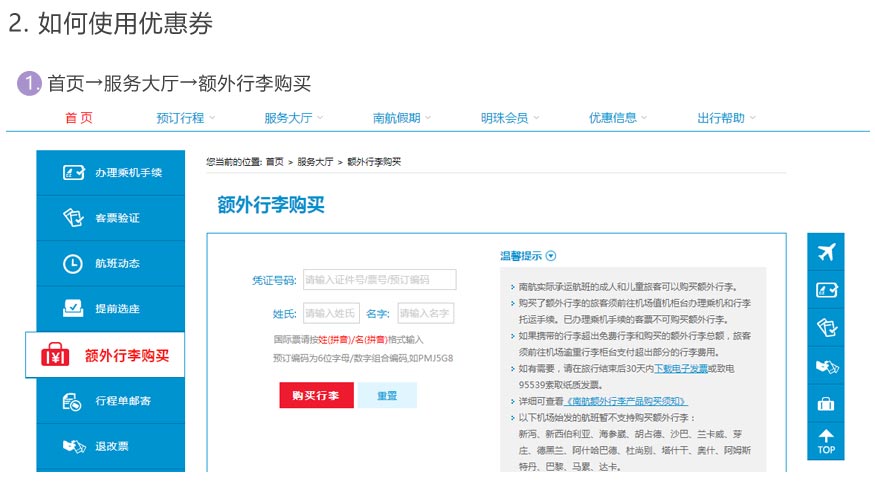
Task: Collapse the 温馨提示 tips section
Action: tap(551, 256)
